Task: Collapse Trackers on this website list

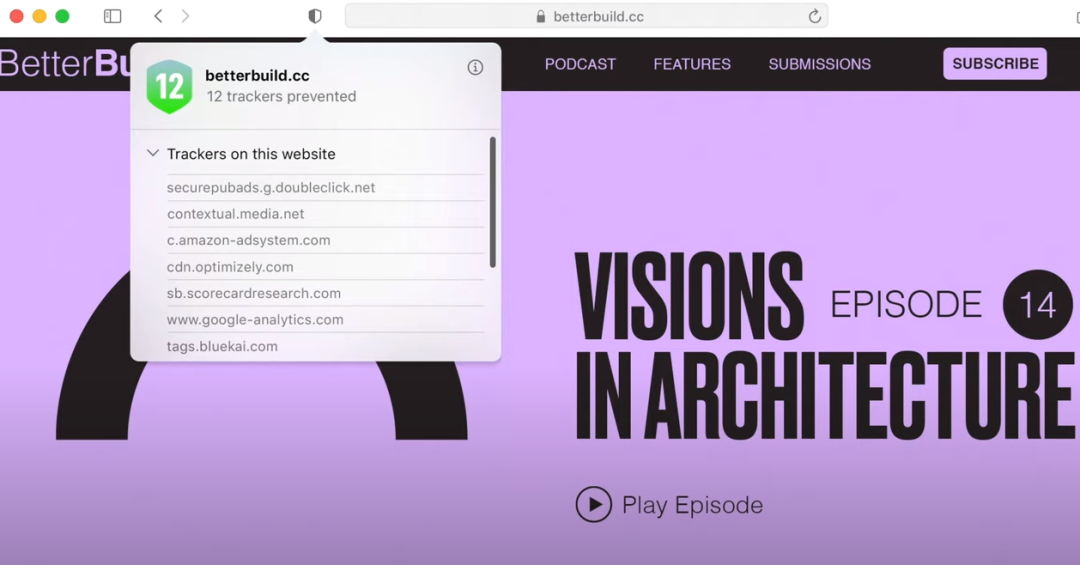Action: [x=153, y=153]
